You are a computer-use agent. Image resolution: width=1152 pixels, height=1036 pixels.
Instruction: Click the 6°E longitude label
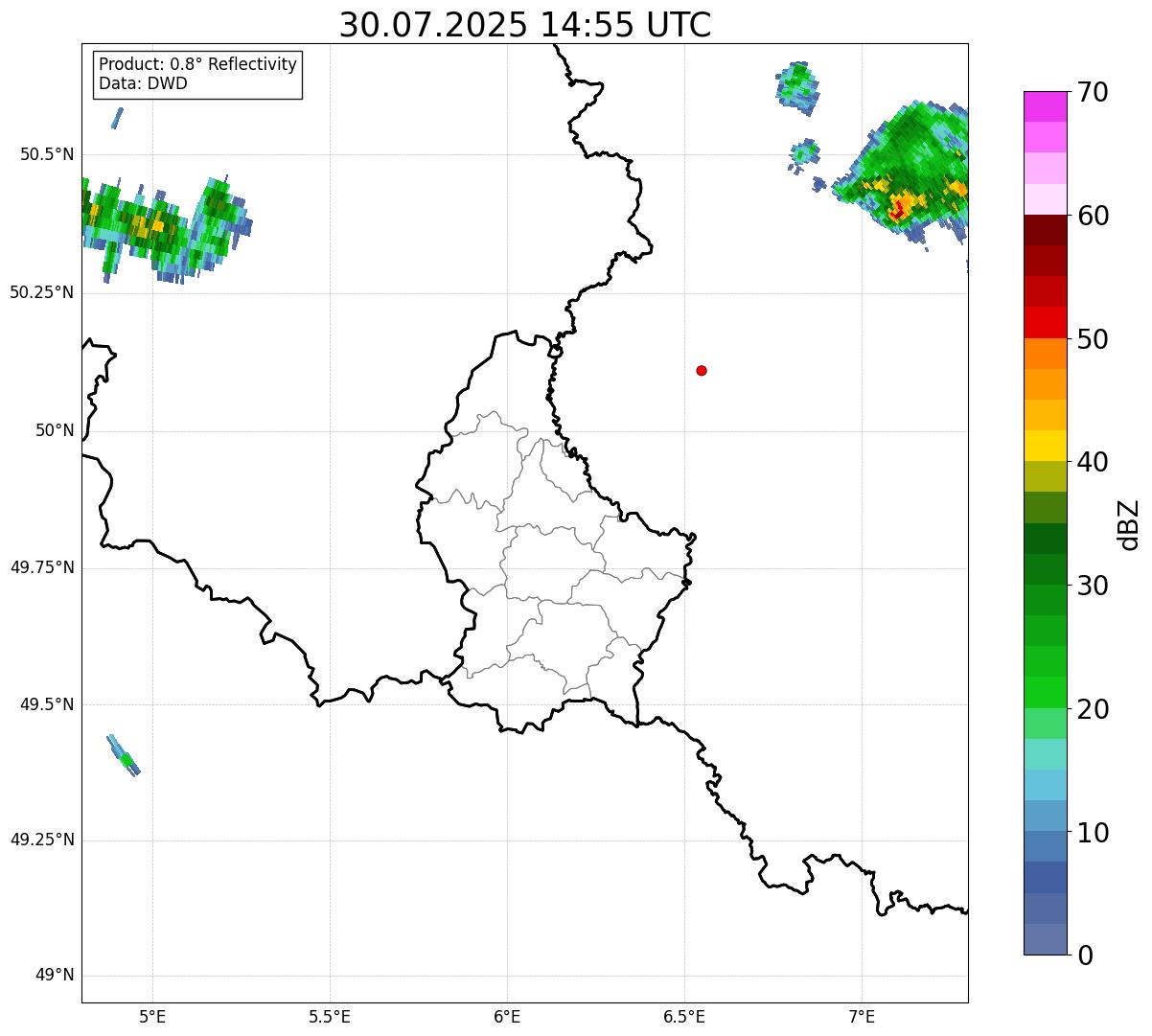click(507, 1016)
